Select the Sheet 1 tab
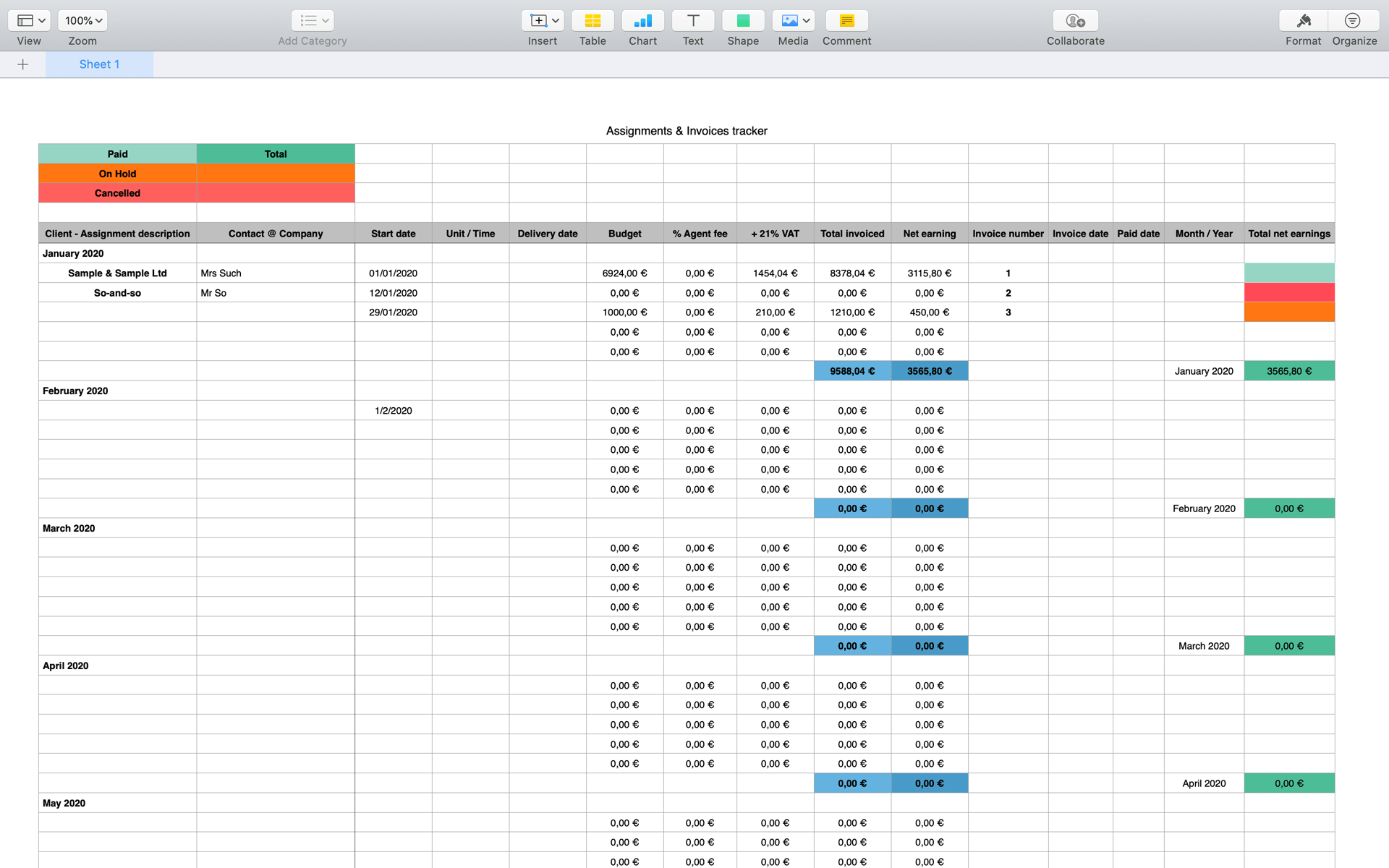Image resolution: width=1389 pixels, height=868 pixels. click(99, 64)
